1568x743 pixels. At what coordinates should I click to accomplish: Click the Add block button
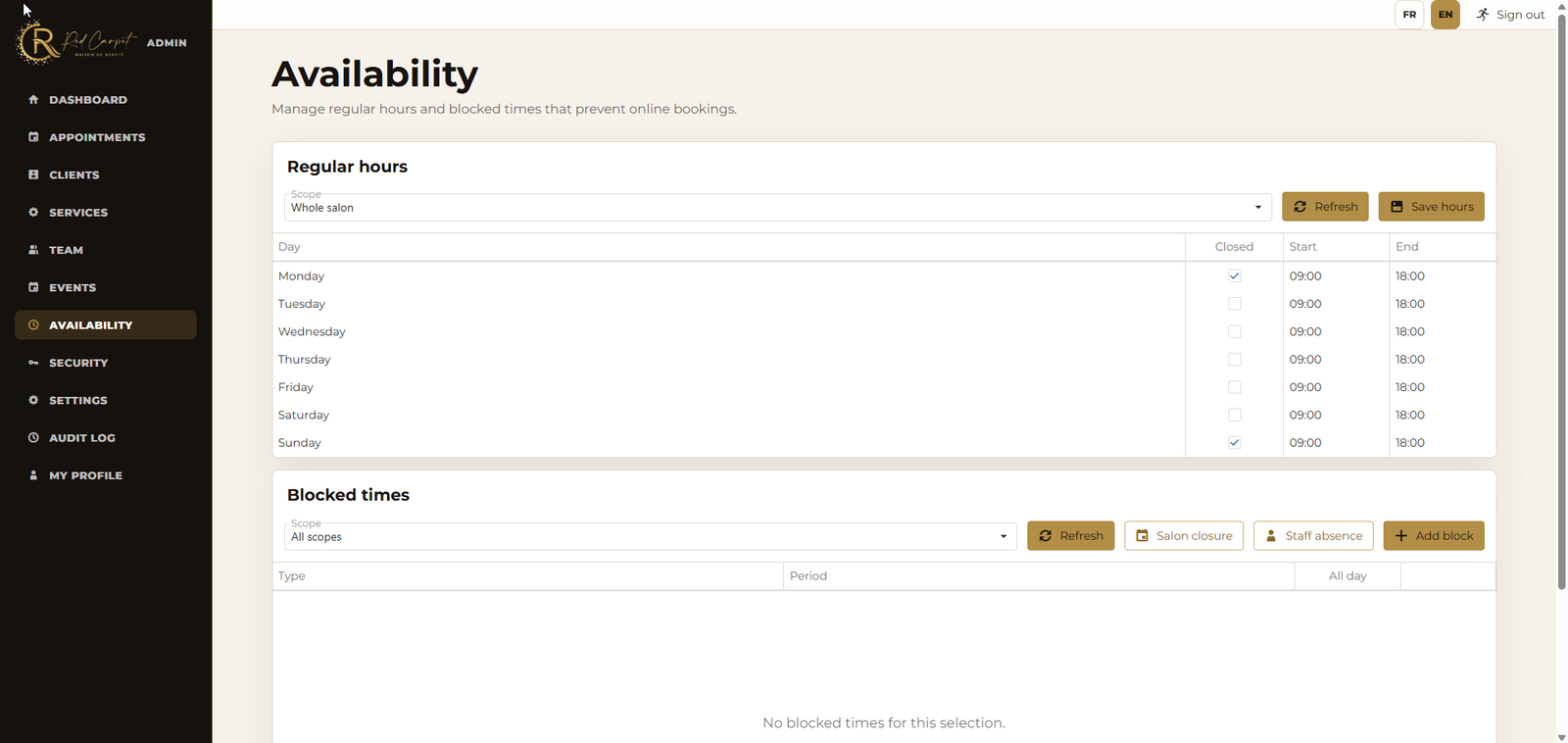point(1434,536)
